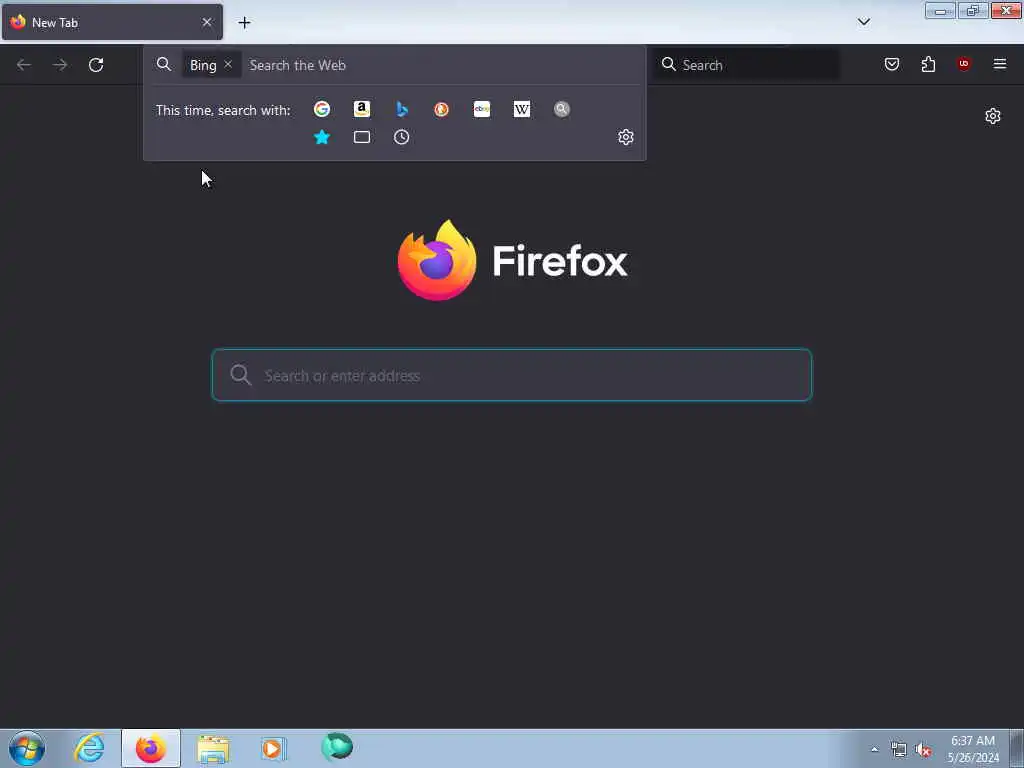The image size is (1024, 768).
Task: Search this time with eBay
Action: (482, 109)
